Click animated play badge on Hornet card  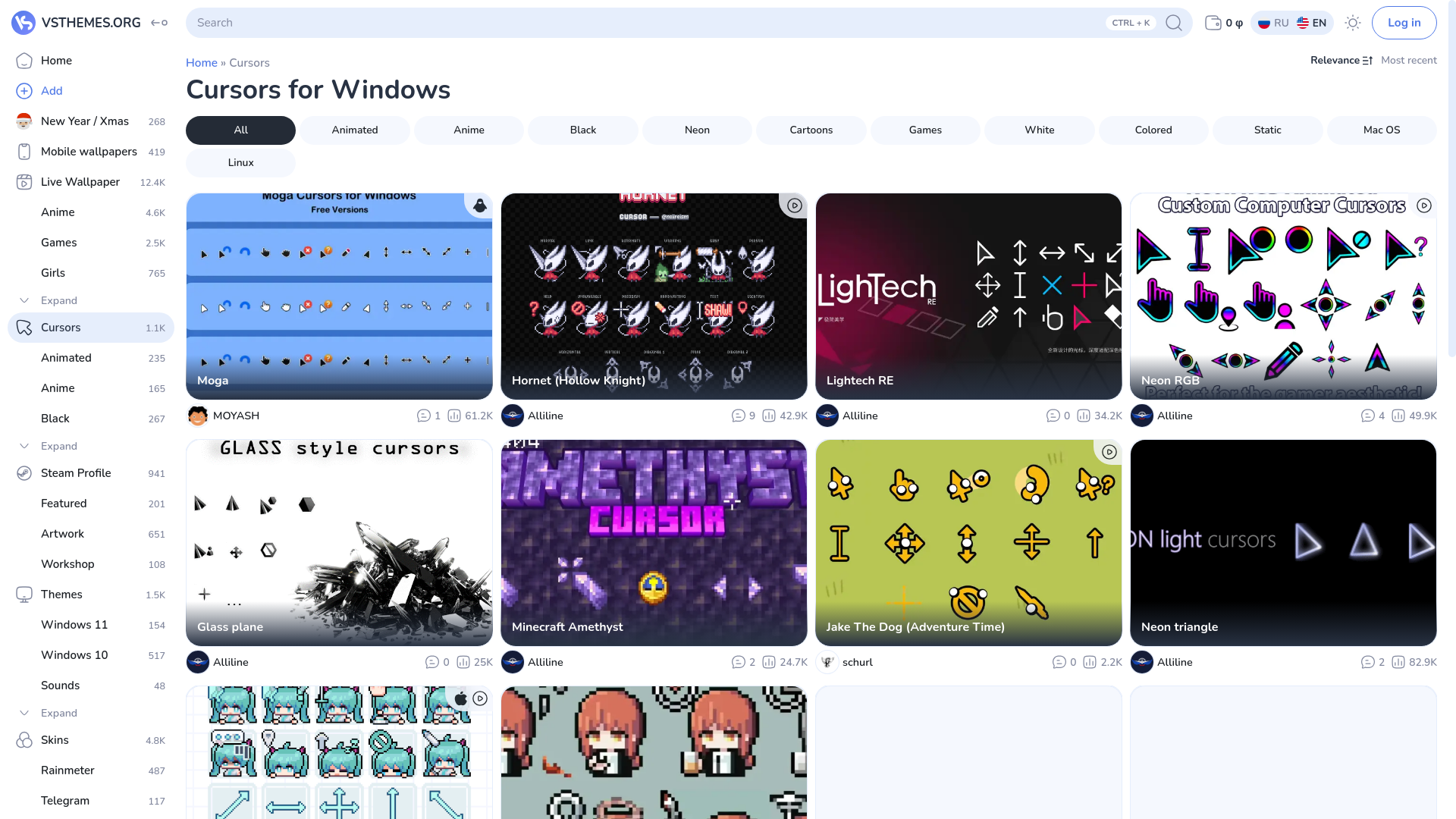click(x=795, y=206)
